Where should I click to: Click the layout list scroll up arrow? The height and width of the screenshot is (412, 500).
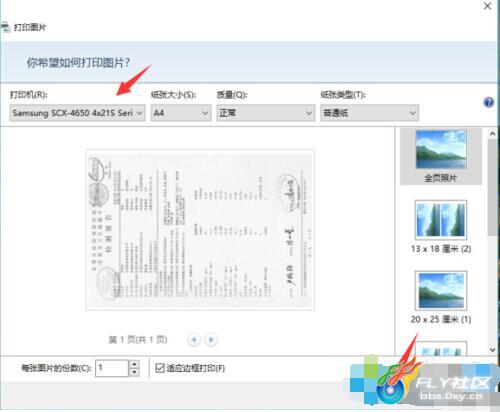click(x=493, y=133)
